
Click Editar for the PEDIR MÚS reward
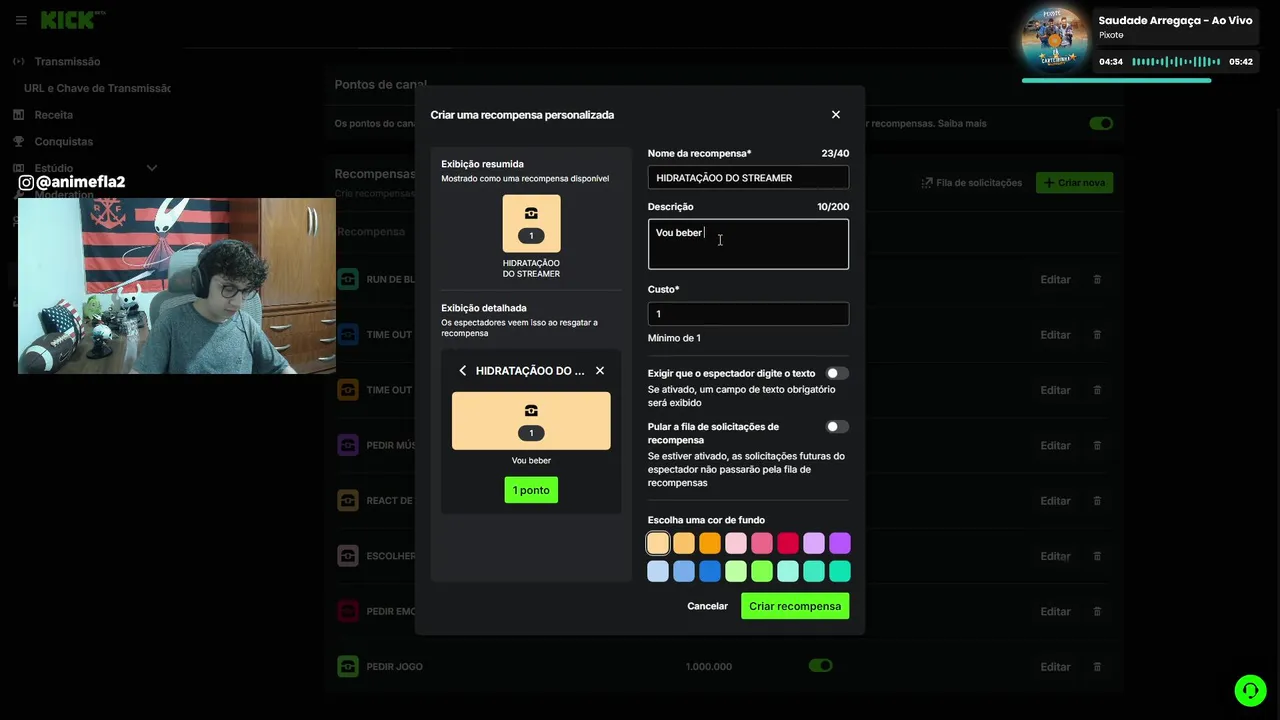pyautogui.click(x=1055, y=446)
